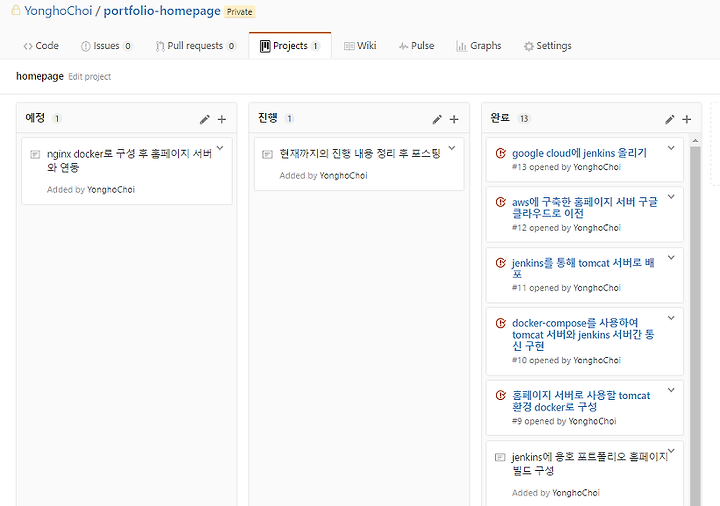Screen dimensions: 720x506
Task: Switch to the Code tab
Action: pyautogui.click(x=41, y=46)
